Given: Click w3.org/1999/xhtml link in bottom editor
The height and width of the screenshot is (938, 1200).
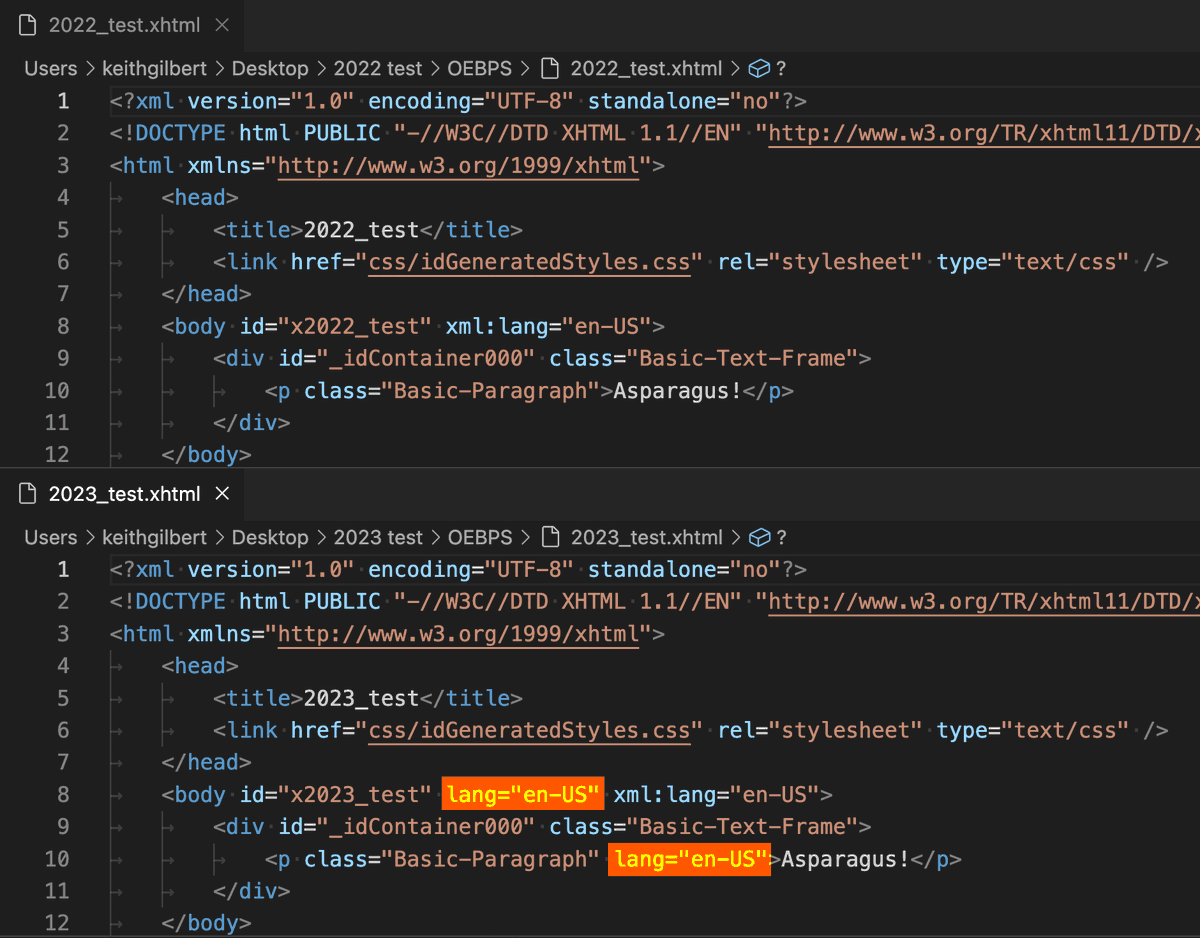Looking at the screenshot, I should coord(458,634).
